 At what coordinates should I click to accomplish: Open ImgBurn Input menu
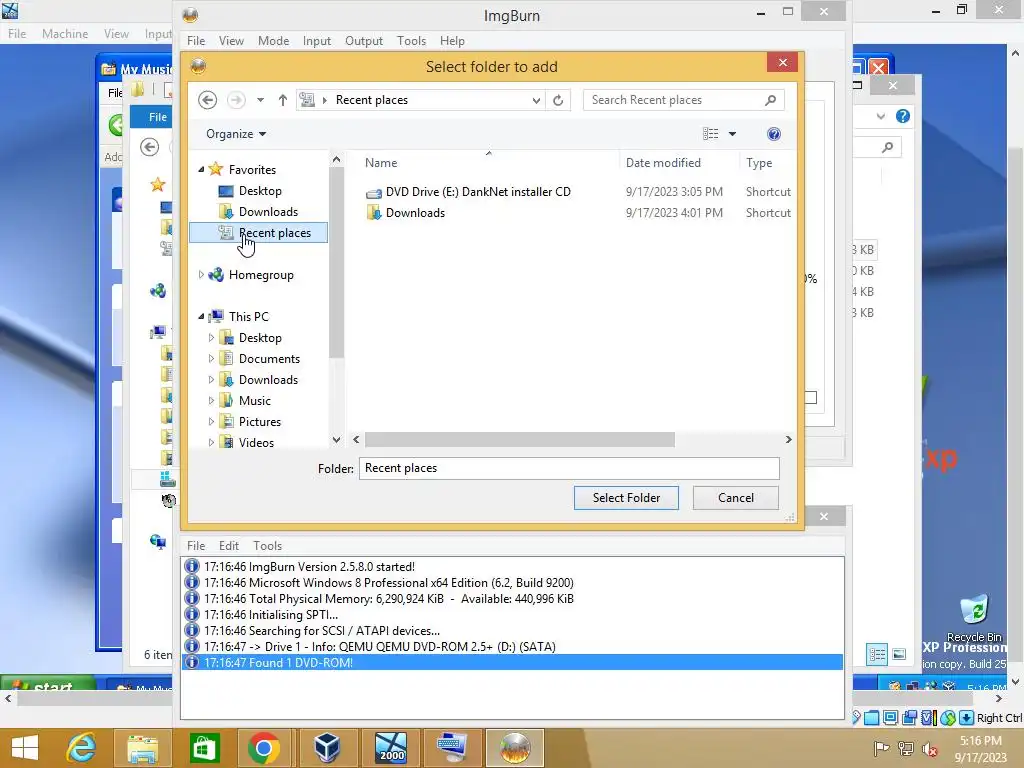coord(317,40)
